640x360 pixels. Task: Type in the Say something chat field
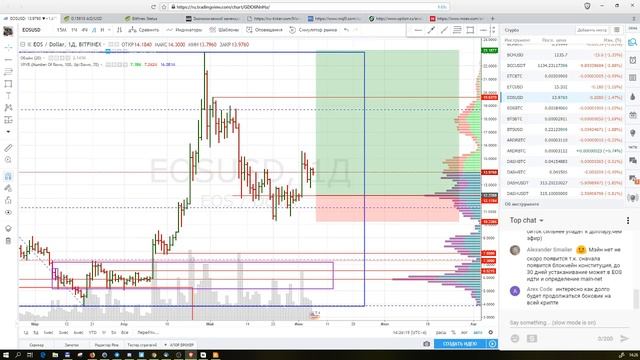pos(568,322)
